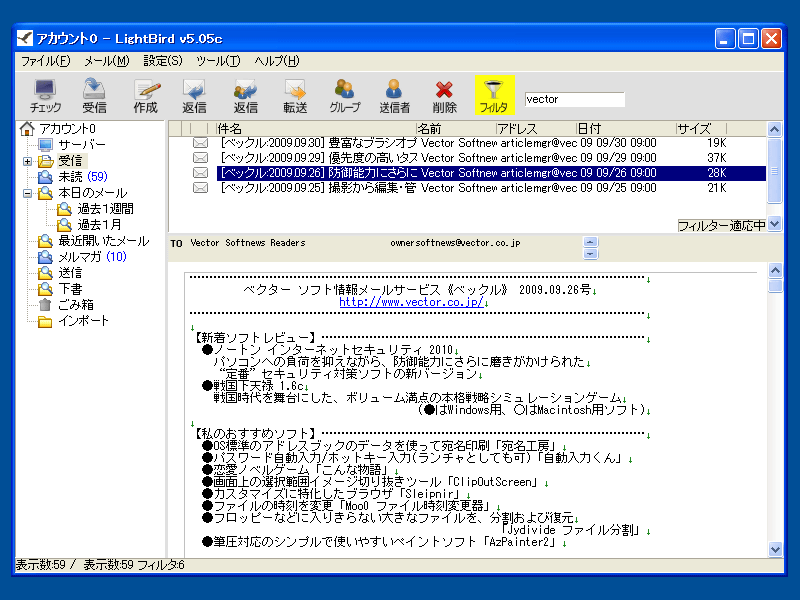Expand the 受信 folder plus sign
Viewport: 800px width, 600px height.
coord(28,162)
